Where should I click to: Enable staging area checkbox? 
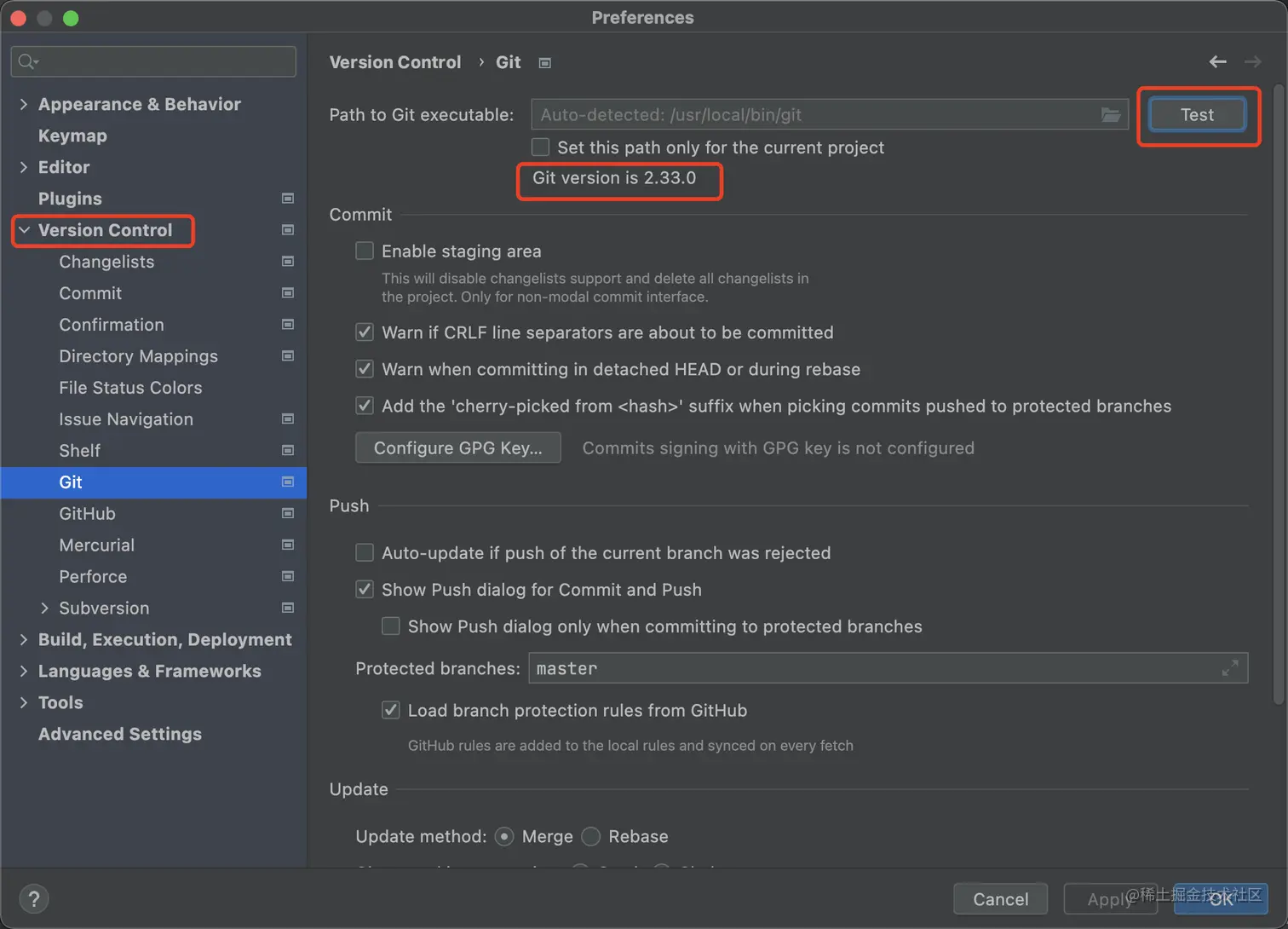pos(365,251)
